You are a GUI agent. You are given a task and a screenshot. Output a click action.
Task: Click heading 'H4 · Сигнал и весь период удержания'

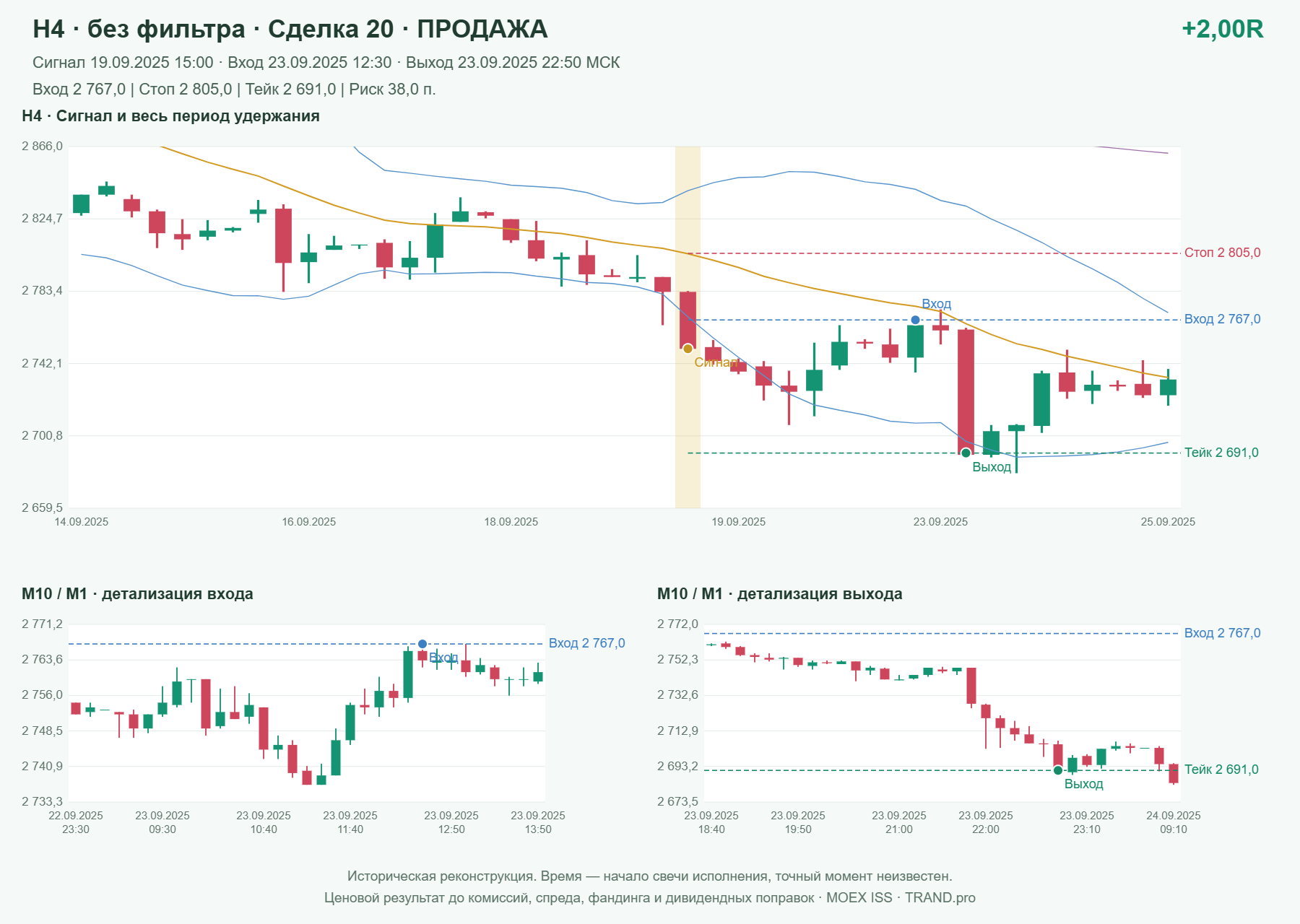point(170,116)
